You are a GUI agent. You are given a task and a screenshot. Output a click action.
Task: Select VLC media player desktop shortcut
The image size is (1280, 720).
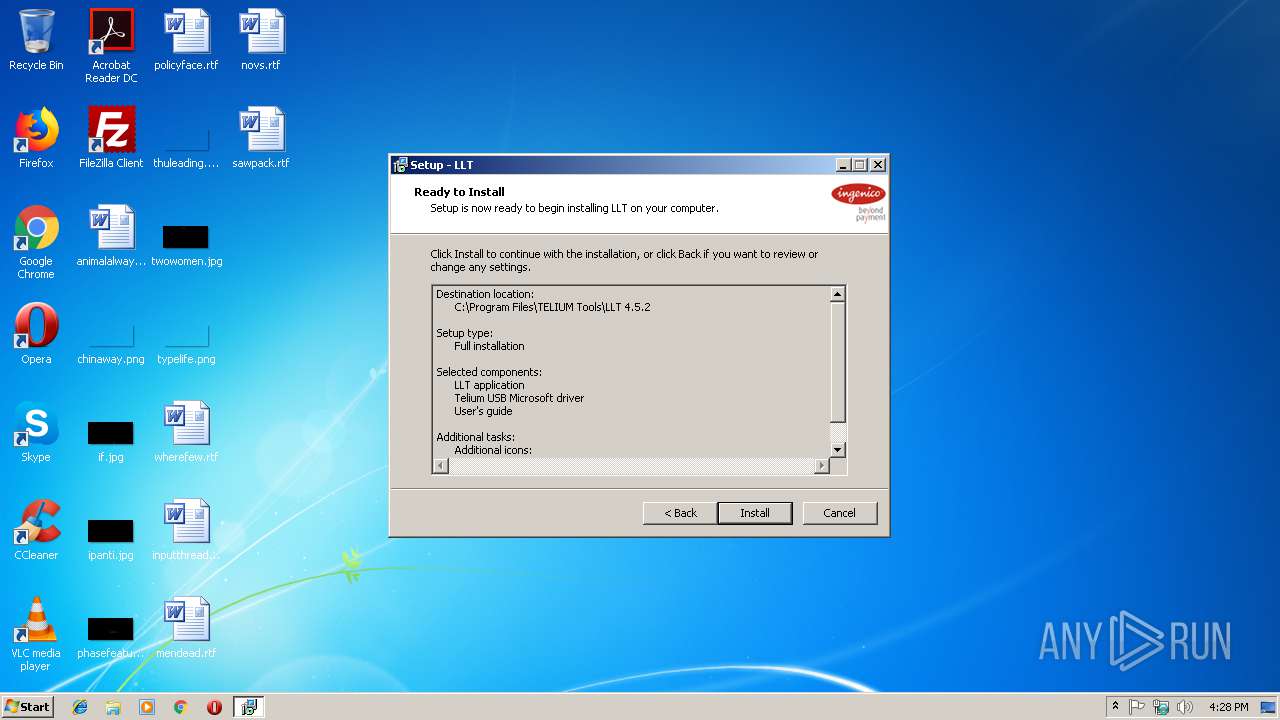36,635
